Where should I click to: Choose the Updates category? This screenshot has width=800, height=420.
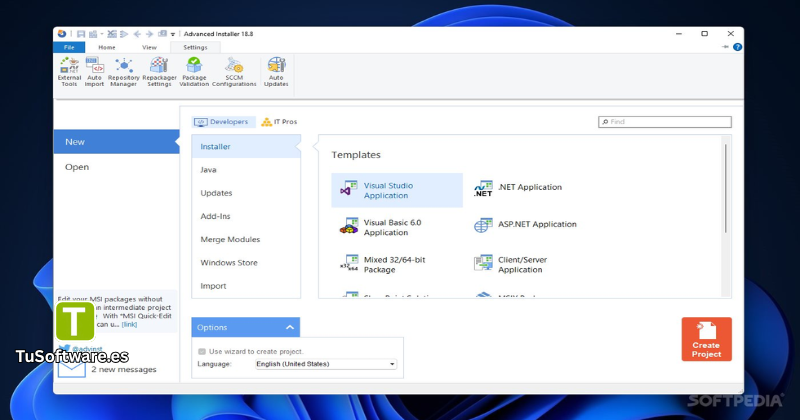tap(246, 193)
